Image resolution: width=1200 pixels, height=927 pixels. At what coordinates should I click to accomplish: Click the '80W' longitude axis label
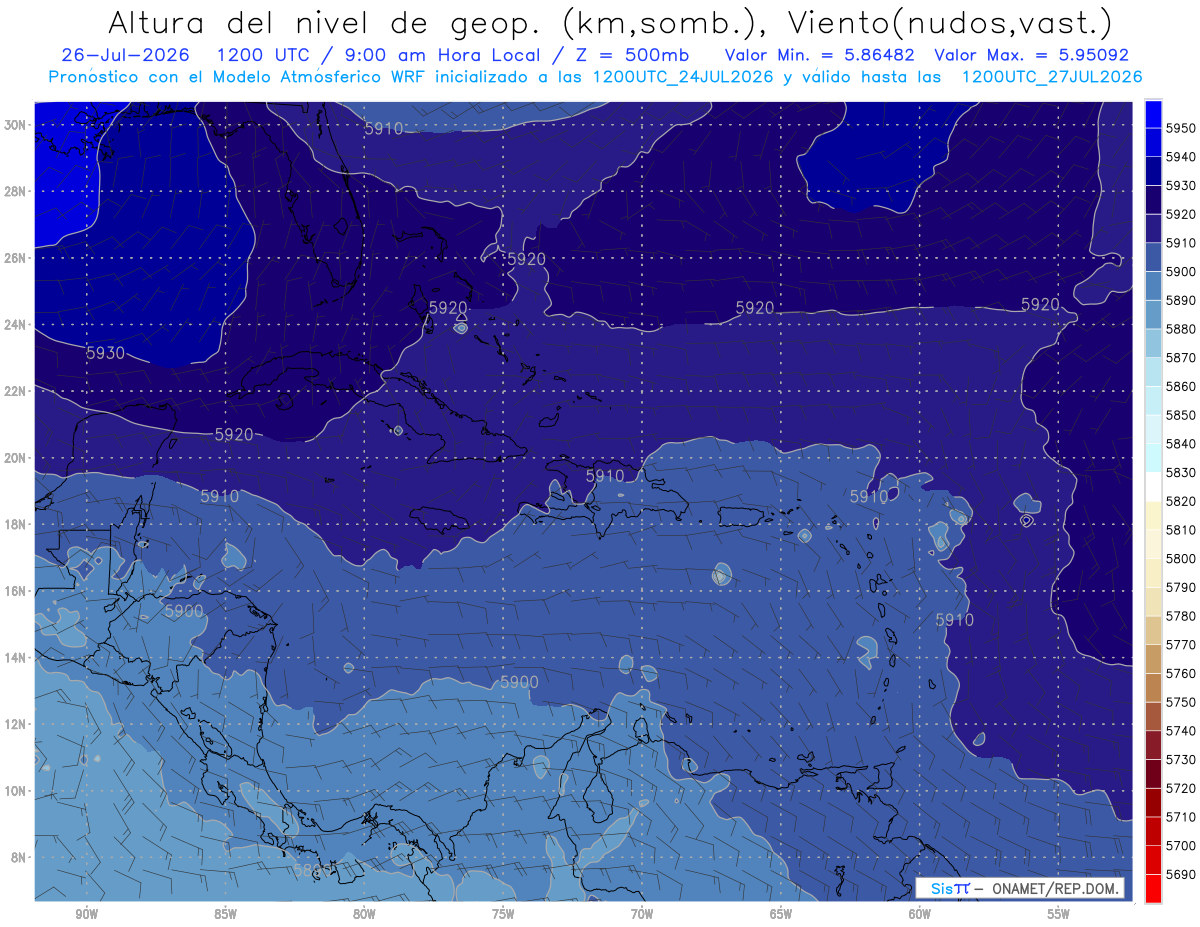(364, 915)
